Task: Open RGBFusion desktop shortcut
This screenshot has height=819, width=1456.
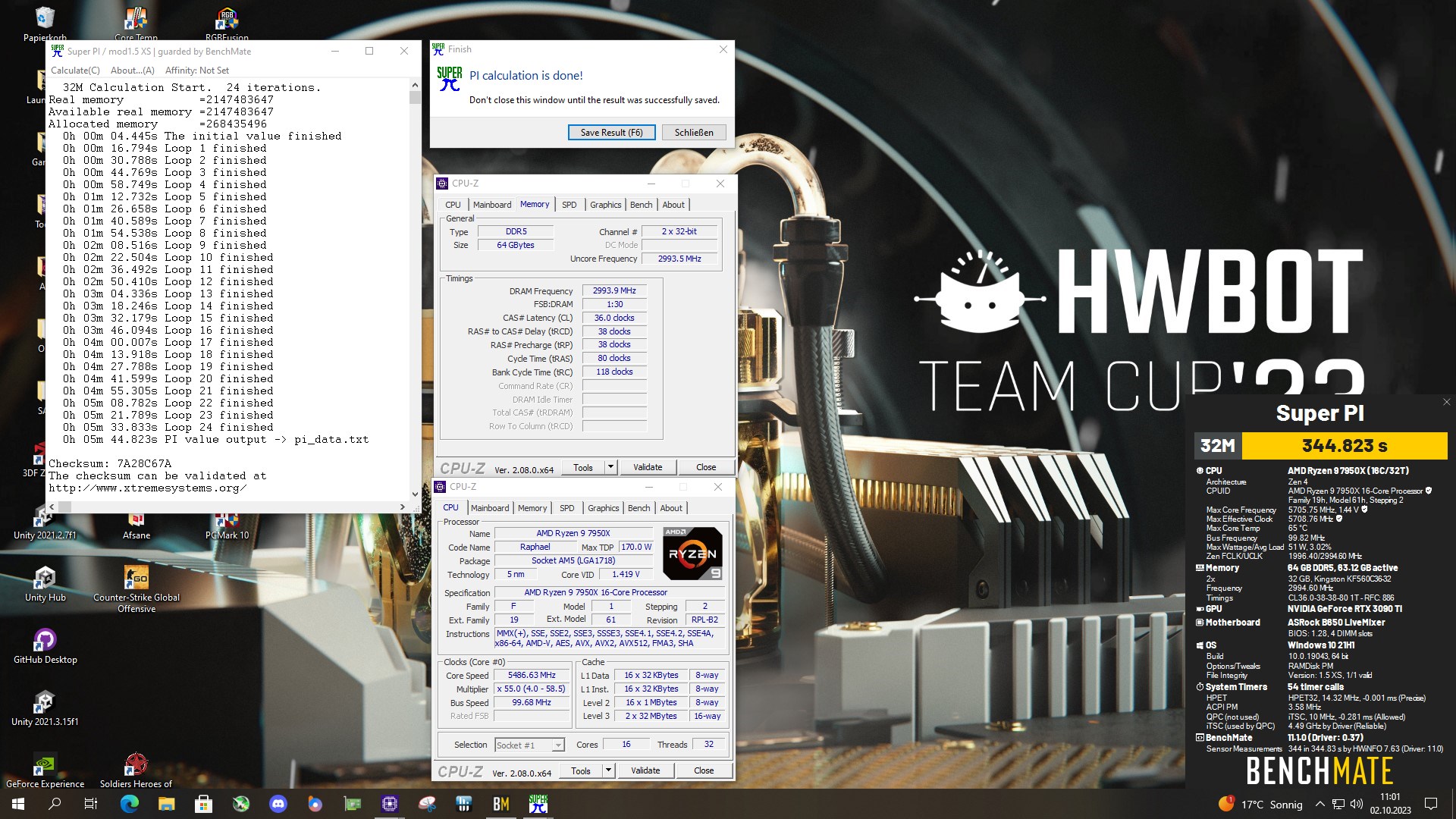Action: [x=227, y=23]
